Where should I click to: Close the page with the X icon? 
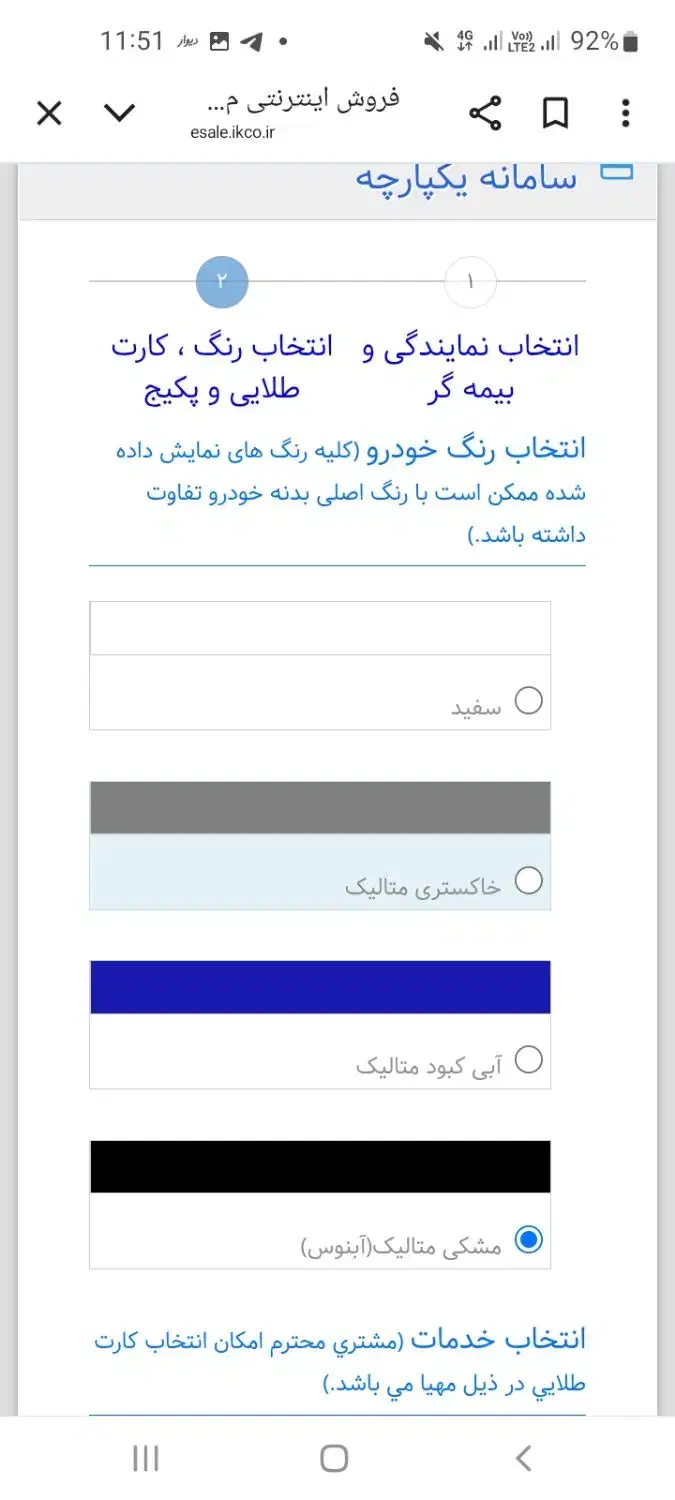tap(48, 113)
